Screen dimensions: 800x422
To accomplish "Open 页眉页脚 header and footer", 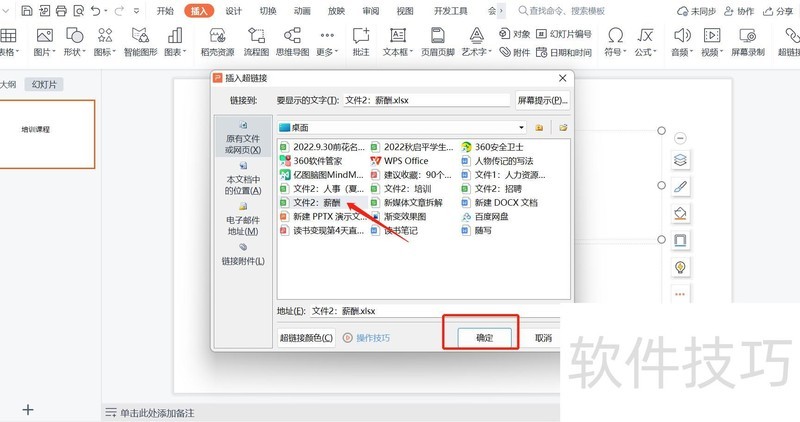I will point(438,42).
